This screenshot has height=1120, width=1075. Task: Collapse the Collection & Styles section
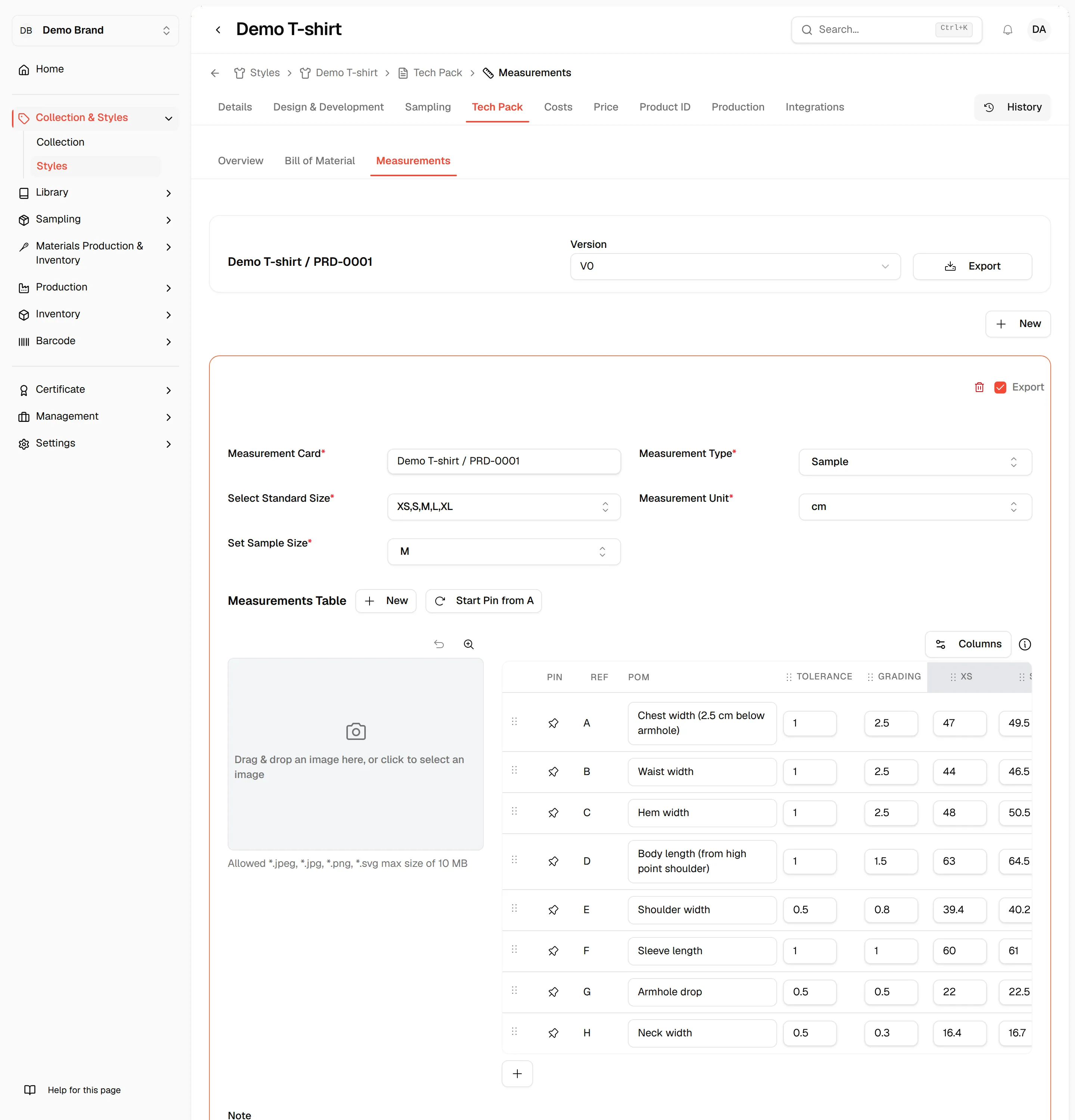tap(96, 118)
